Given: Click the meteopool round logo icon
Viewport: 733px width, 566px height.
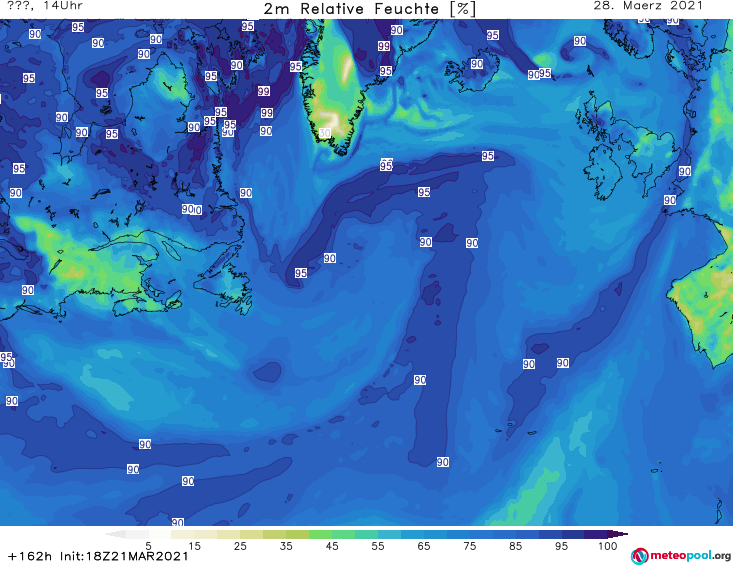Looking at the screenshot, I should (x=639, y=556).
